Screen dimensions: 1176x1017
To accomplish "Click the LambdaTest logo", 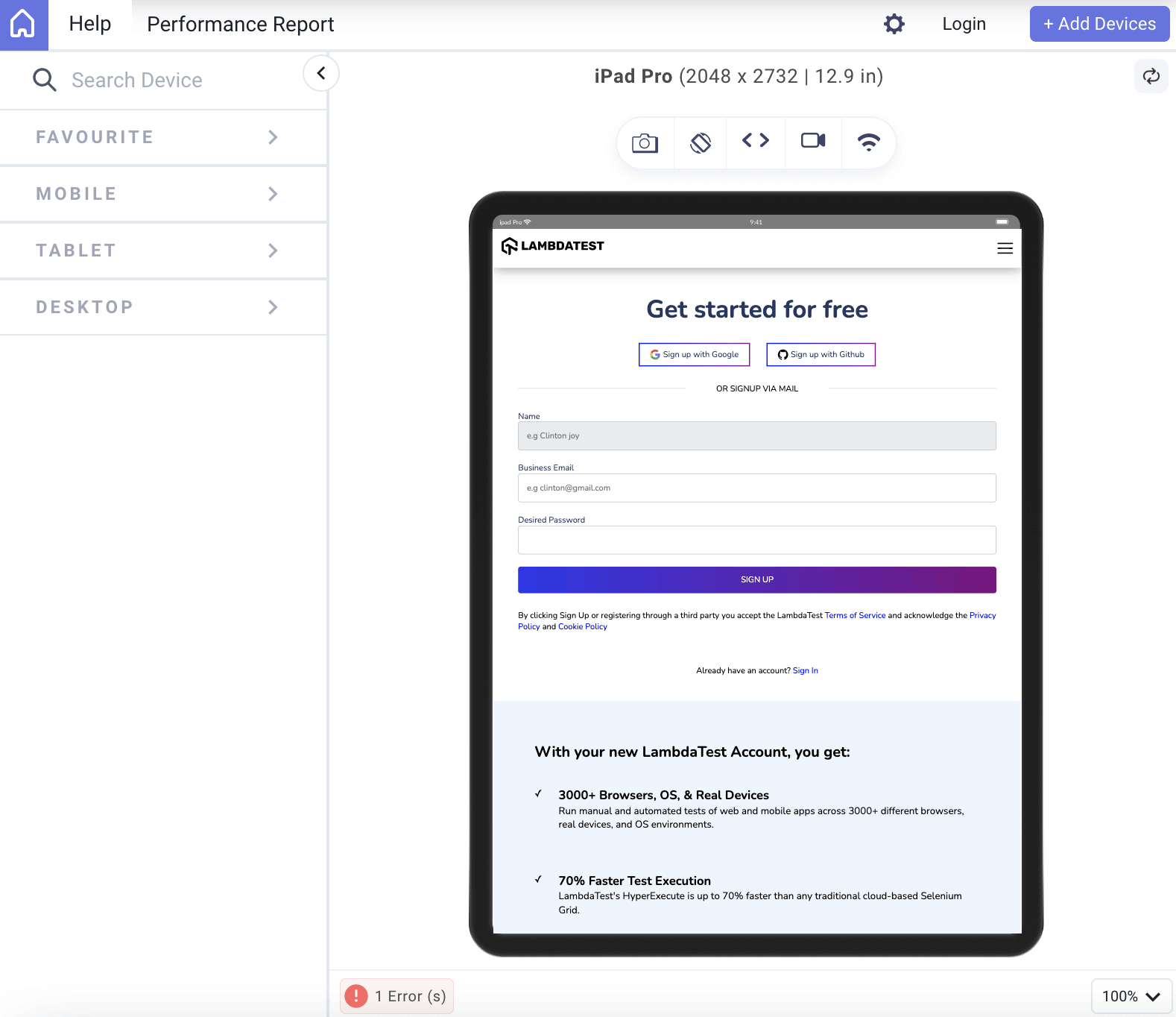I will [552, 246].
